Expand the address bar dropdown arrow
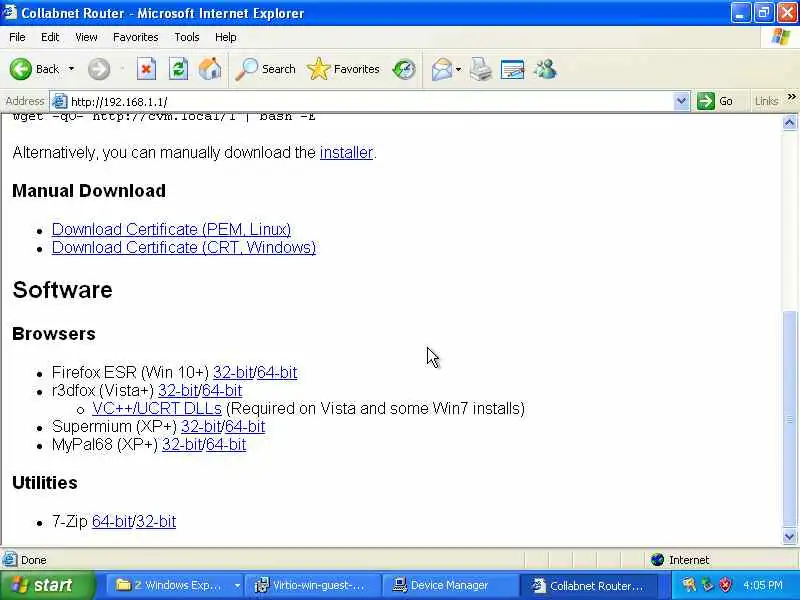 pyautogui.click(x=681, y=101)
